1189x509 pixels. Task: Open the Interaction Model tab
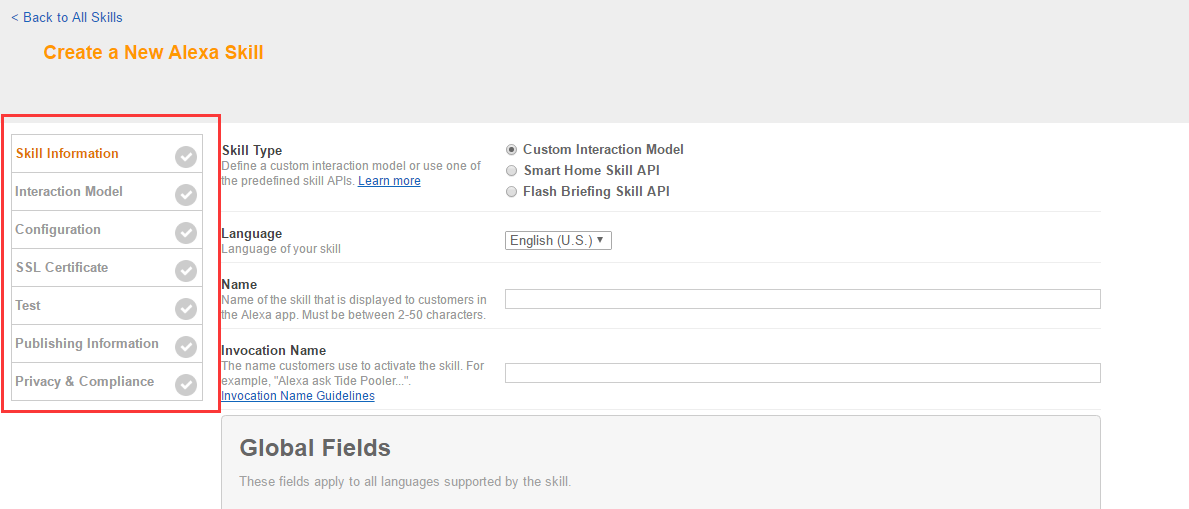(x=69, y=192)
